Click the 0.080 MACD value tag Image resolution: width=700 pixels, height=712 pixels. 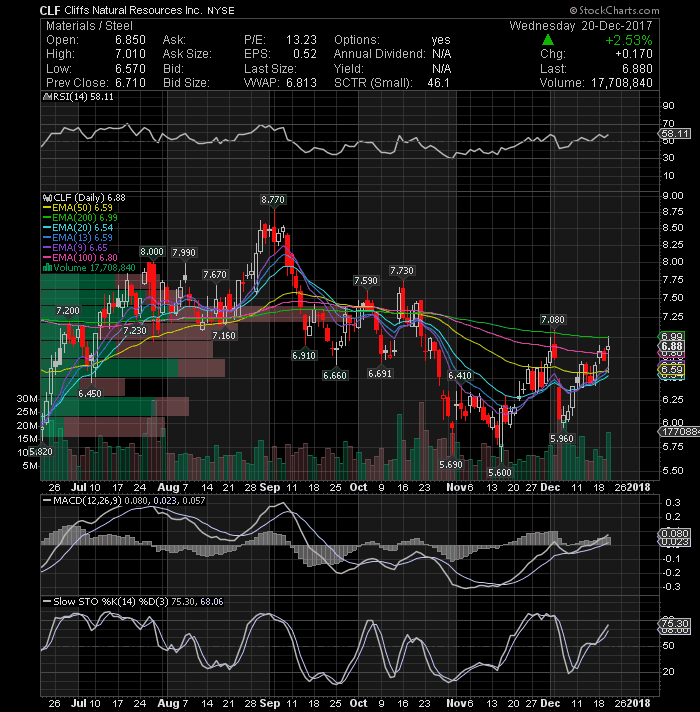pyautogui.click(x=674, y=534)
